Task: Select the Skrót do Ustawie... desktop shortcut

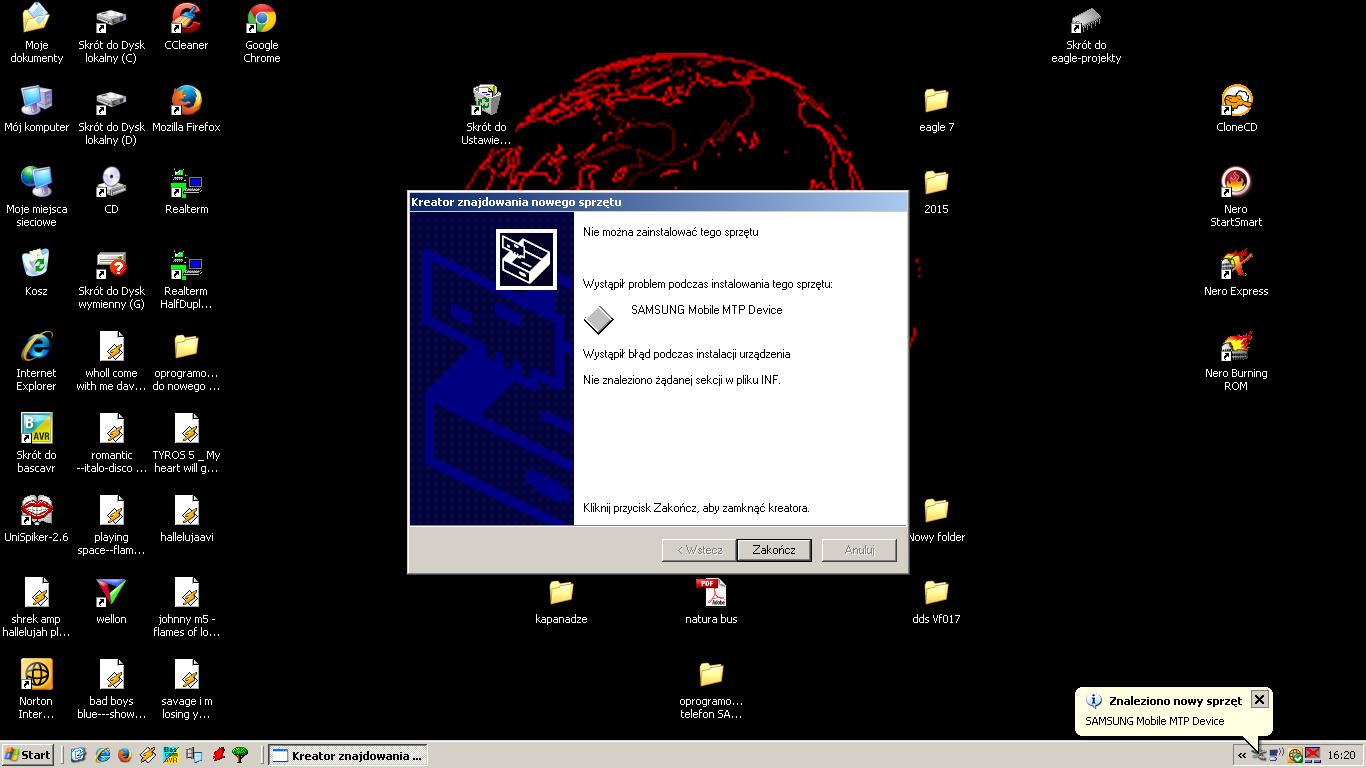Action: coord(486,115)
